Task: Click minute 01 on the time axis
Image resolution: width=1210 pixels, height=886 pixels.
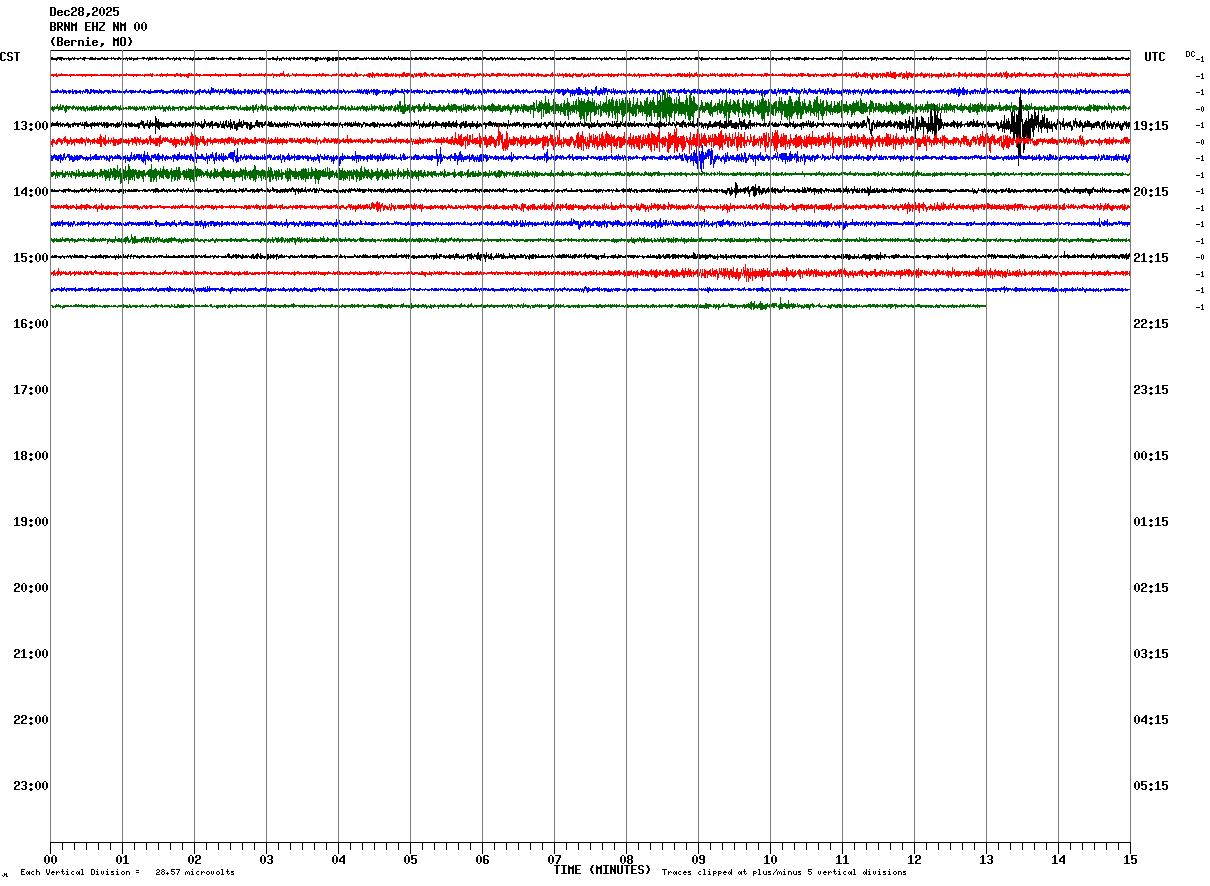Action: [x=122, y=860]
